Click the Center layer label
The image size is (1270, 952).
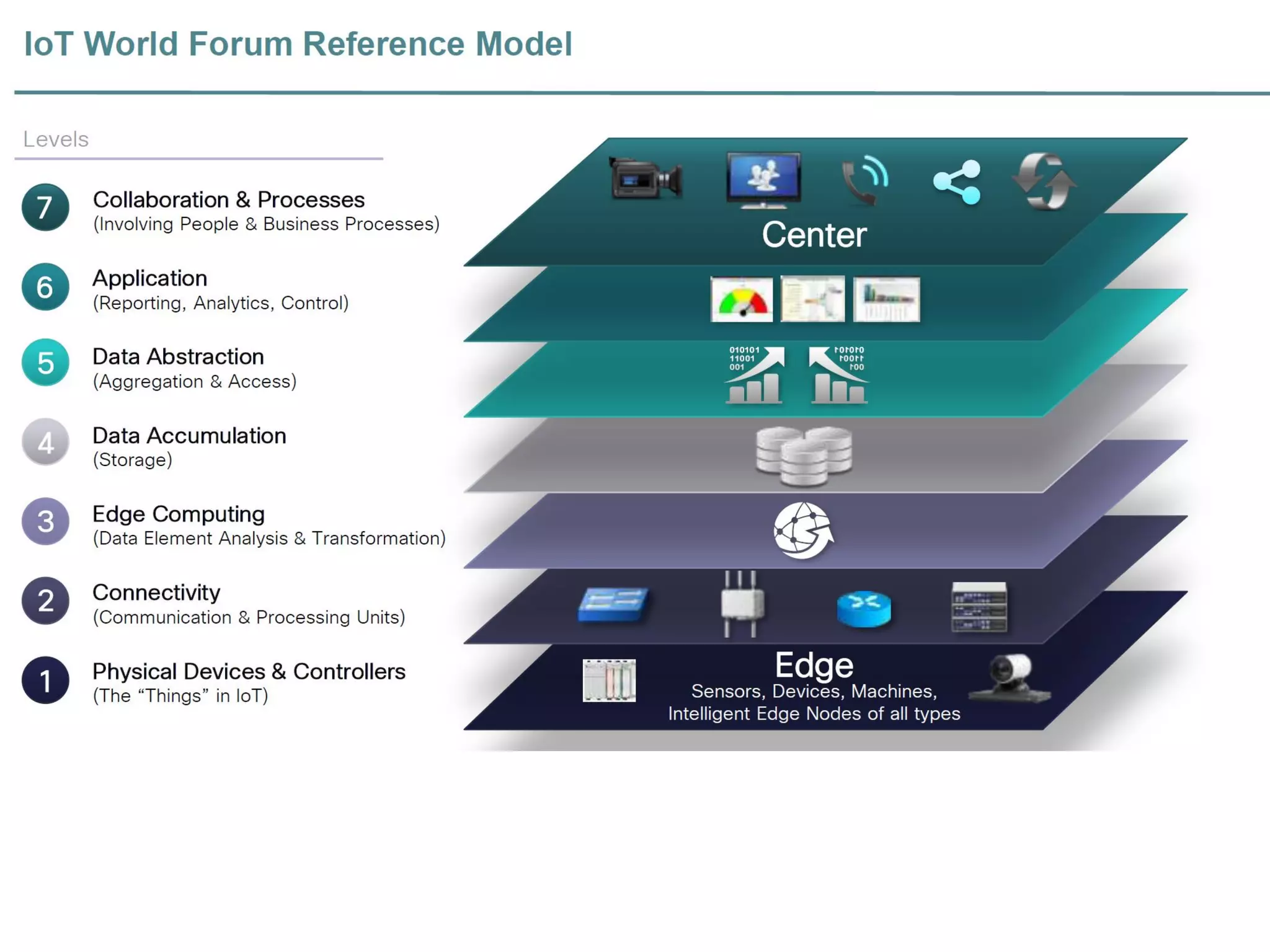pyautogui.click(x=814, y=235)
